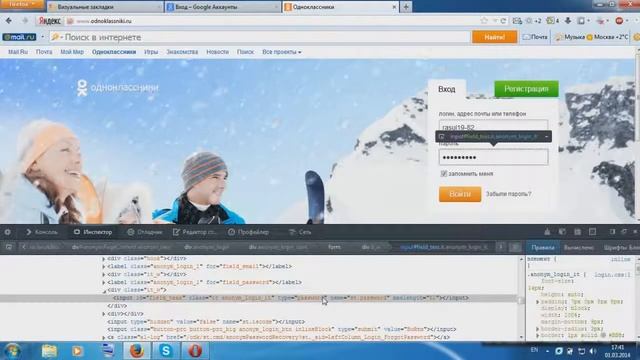Toggle the 'запомнить меня' checkbox
Viewport: 640px width, 360px height.
pos(444,174)
